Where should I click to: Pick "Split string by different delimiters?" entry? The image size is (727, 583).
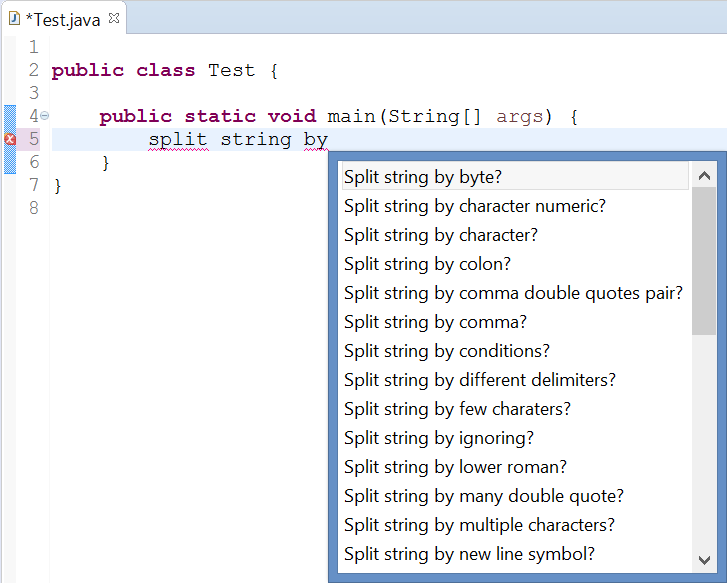[x=480, y=380]
